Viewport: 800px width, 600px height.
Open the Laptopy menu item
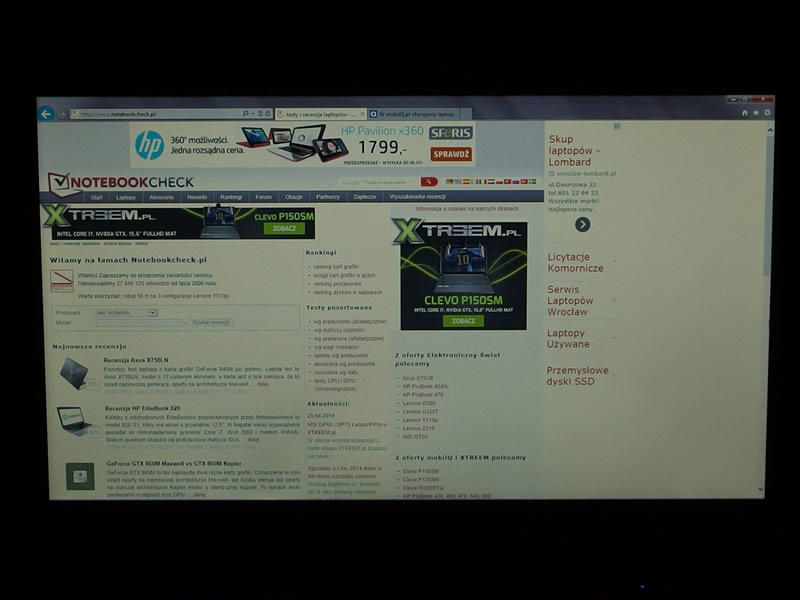tap(126, 197)
